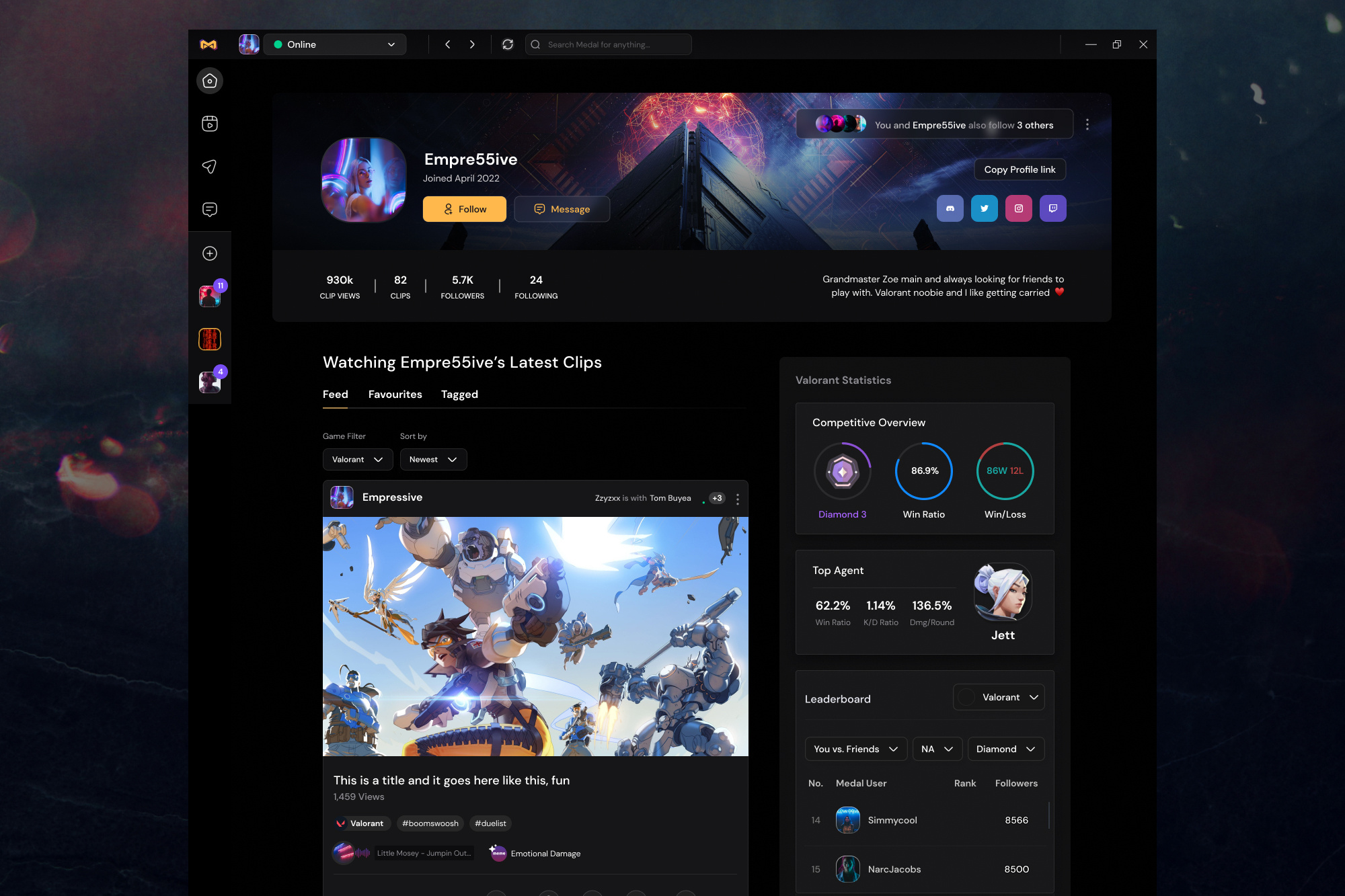The height and width of the screenshot is (896, 1345).
Task: Click the #boomswoosh hashtag
Action: click(430, 823)
